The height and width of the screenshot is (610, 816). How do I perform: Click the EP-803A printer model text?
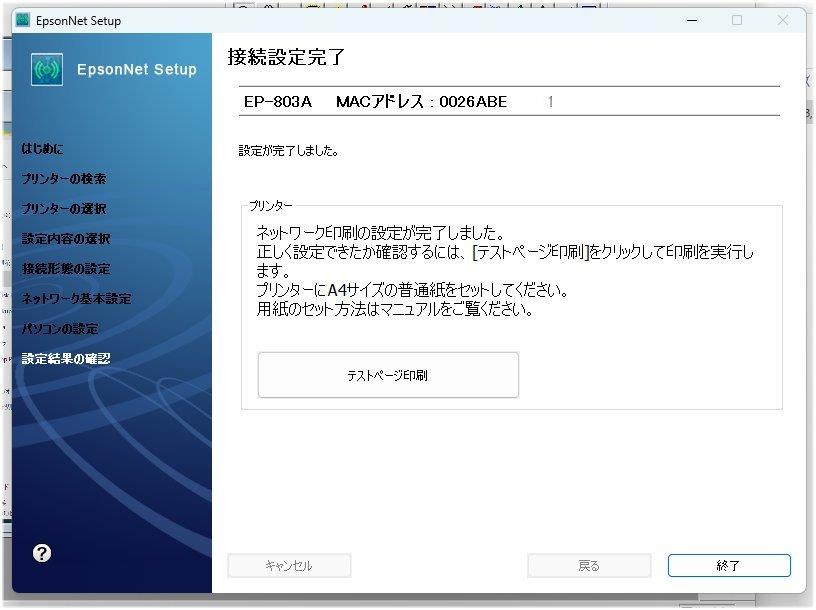pyautogui.click(x=277, y=101)
